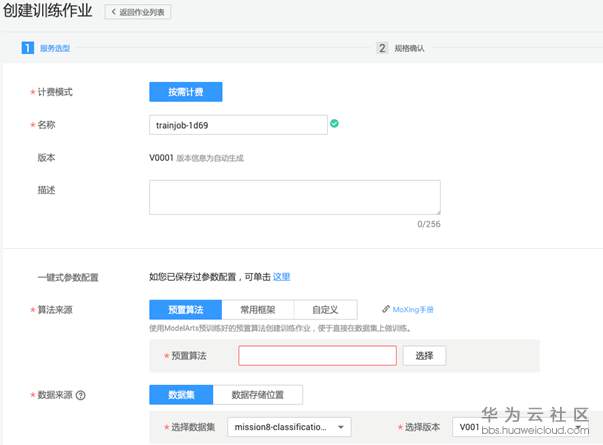Click the 创建训练作业 page title
This screenshot has width=603, height=445.
coord(48,10)
